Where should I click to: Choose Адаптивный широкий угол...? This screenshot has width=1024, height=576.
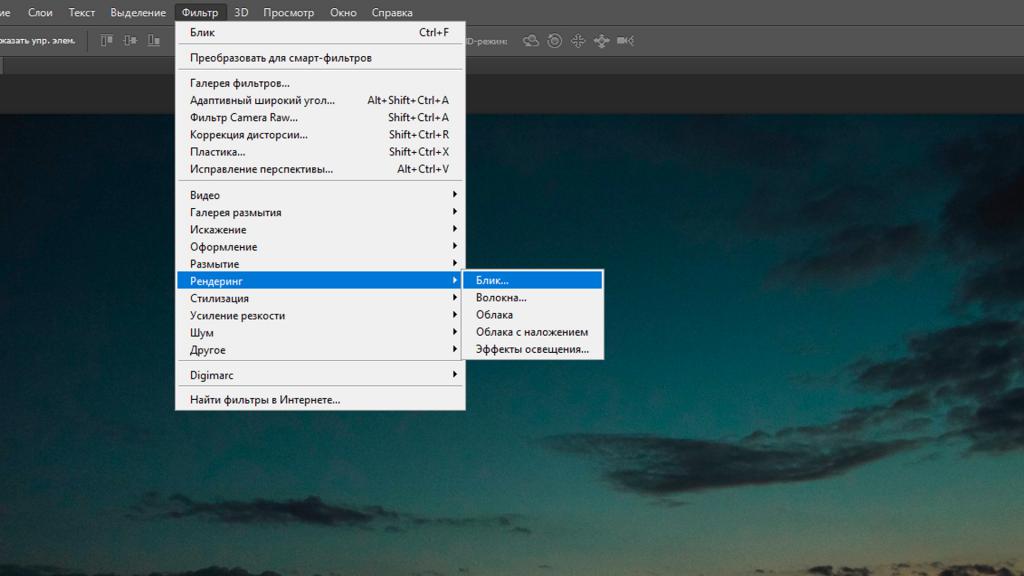point(320,100)
